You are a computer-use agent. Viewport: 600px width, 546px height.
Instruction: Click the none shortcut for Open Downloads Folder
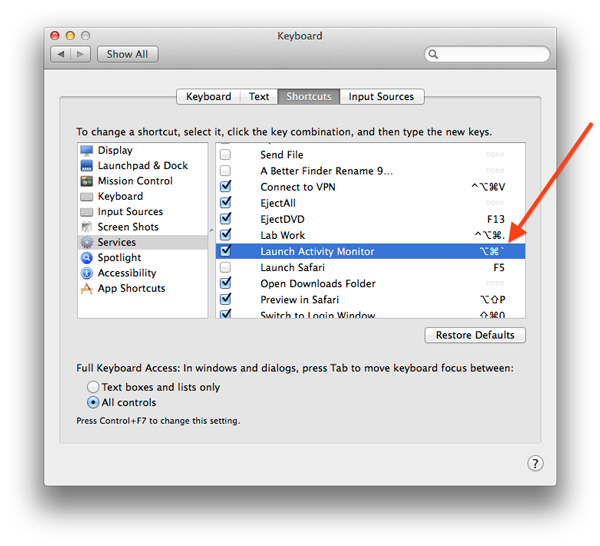click(495, 283)
